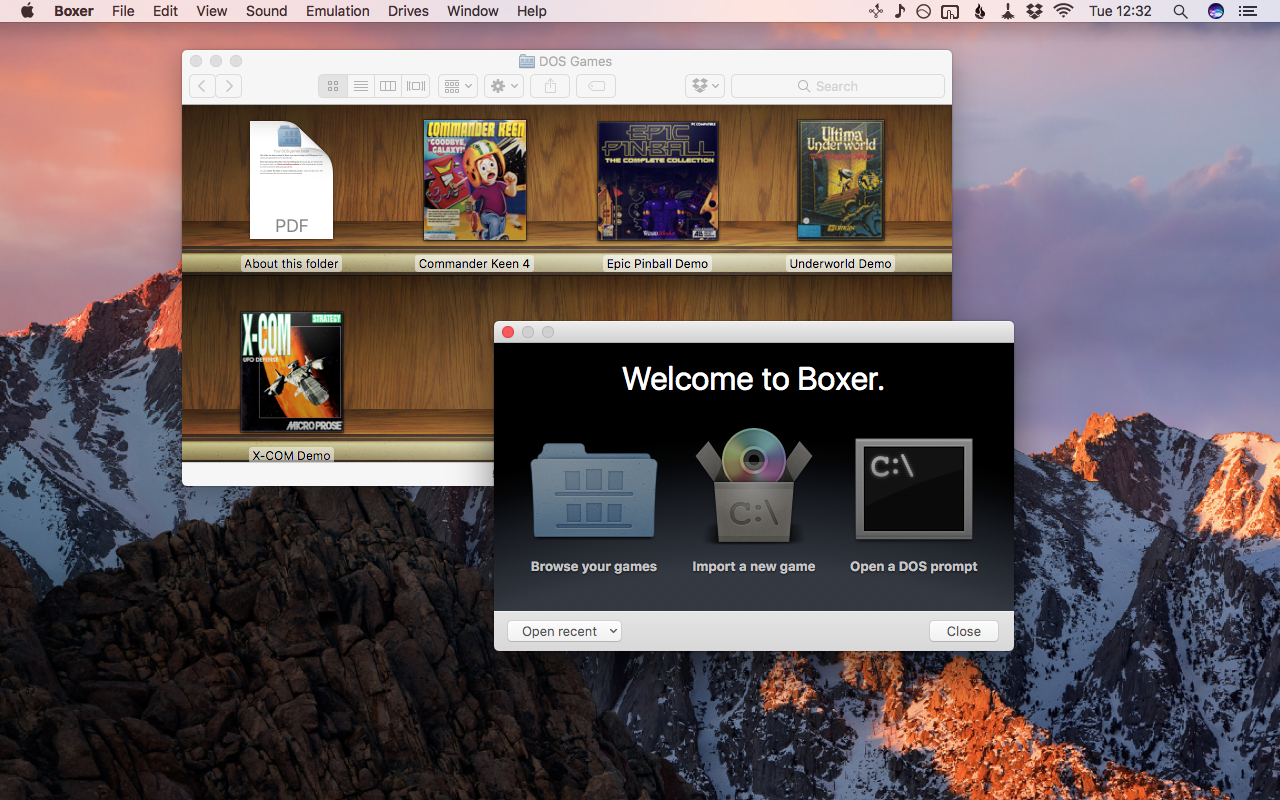This screenshot has height=800, width=1280.
Task: Open the Help menu
Action: pyautogui.click(x=532, y=11)
